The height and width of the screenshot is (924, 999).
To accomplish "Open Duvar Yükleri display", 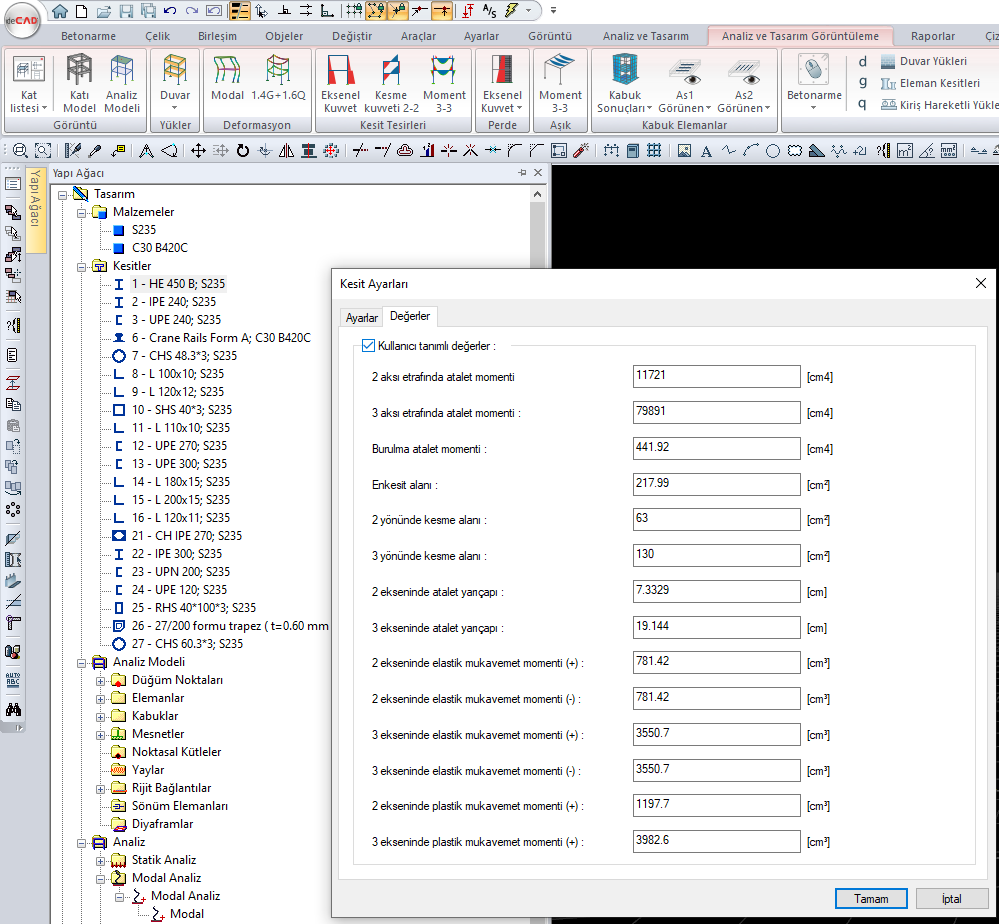I will (x=923, y=61).
